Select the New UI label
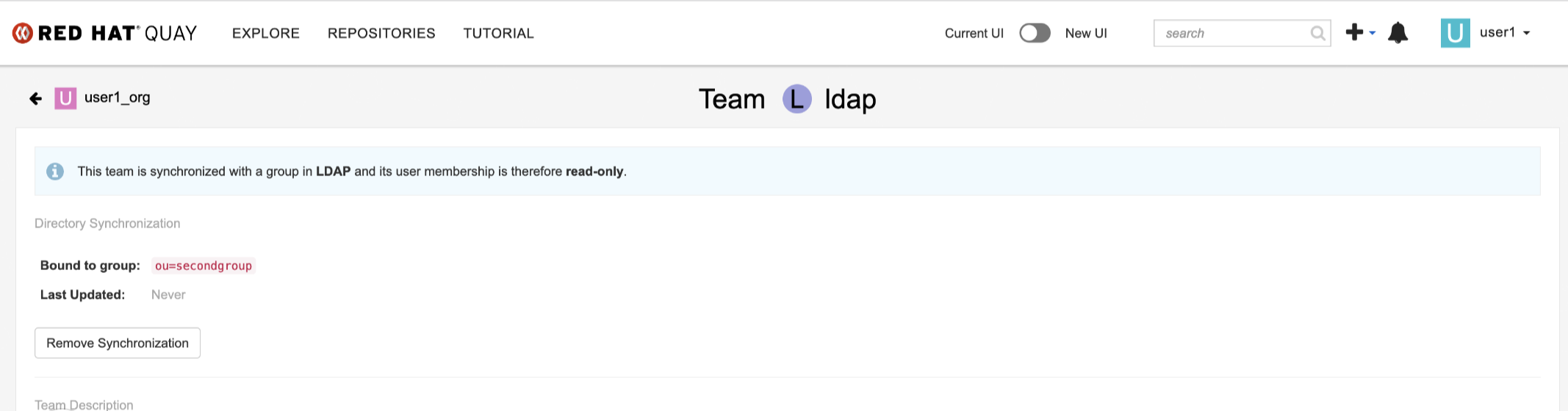1568x411 pixels. [1086, 33]
